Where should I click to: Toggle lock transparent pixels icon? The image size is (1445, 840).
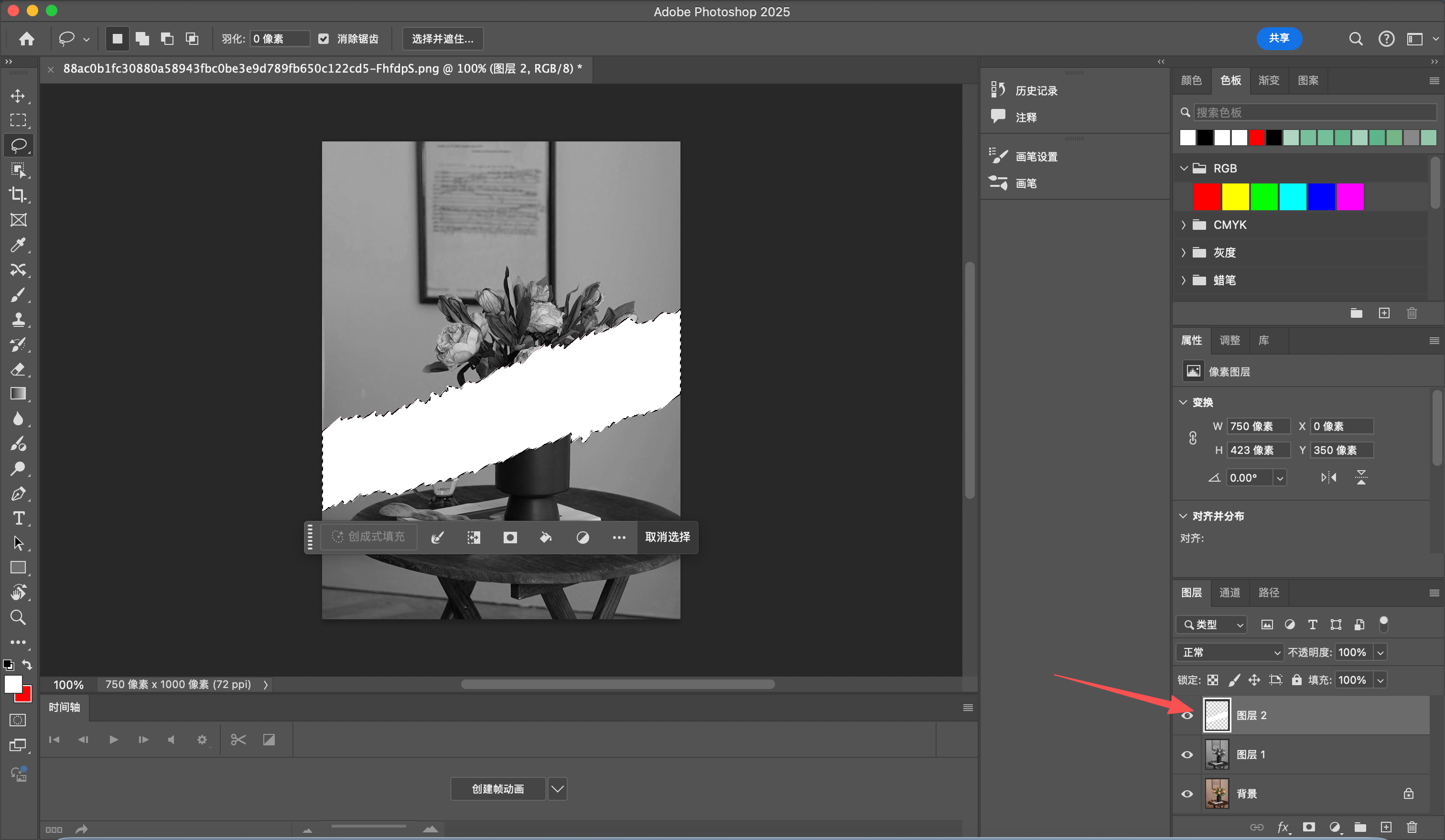(1213, 680)
